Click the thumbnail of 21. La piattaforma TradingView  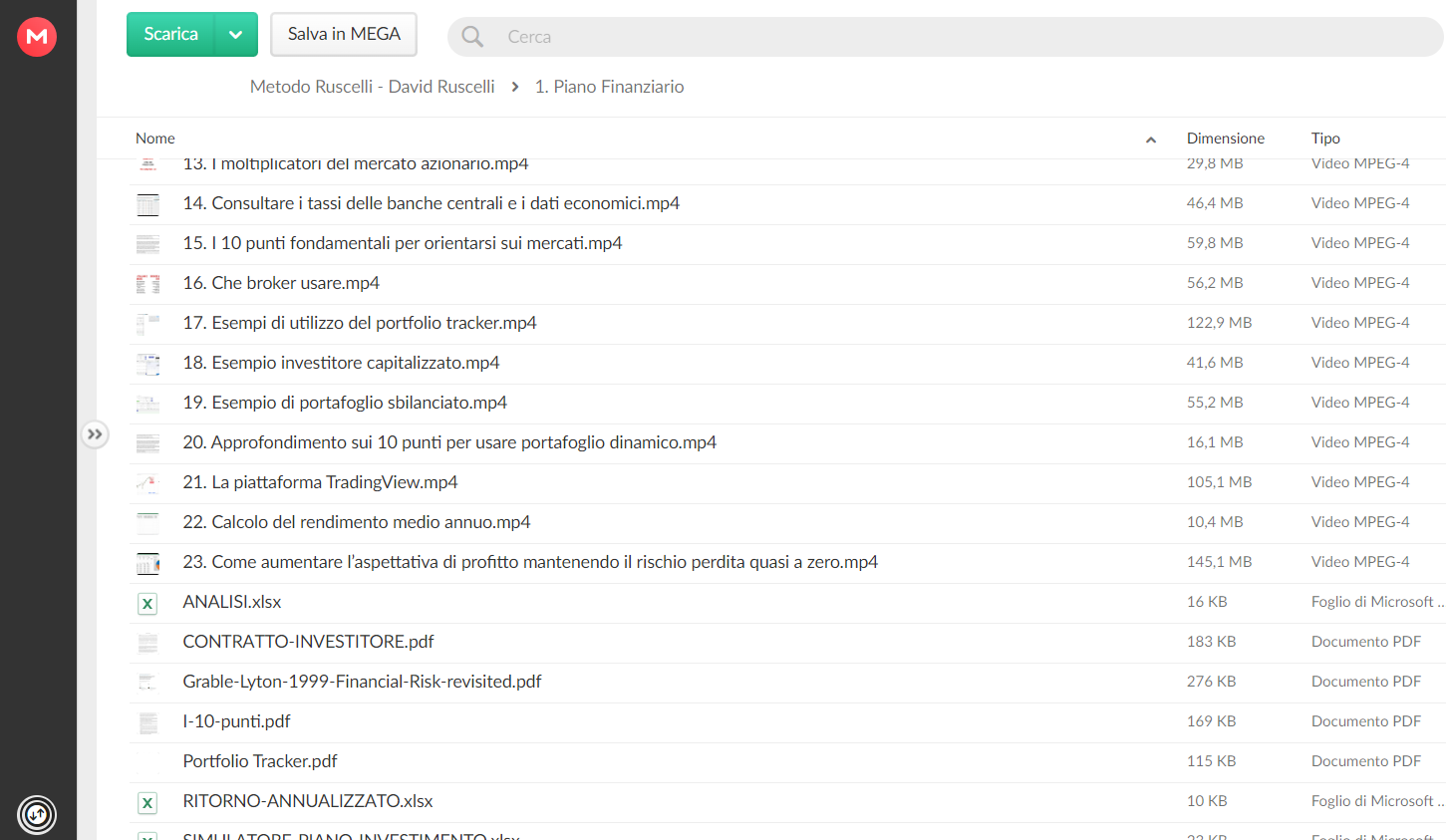pyautogui.click(x=147, y=483)
